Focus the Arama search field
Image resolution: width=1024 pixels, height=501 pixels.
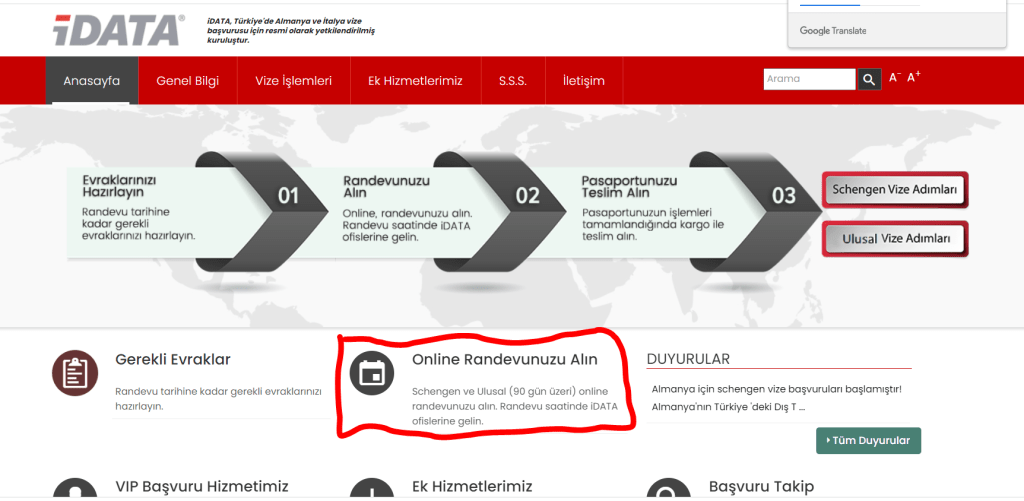(809, 79)
